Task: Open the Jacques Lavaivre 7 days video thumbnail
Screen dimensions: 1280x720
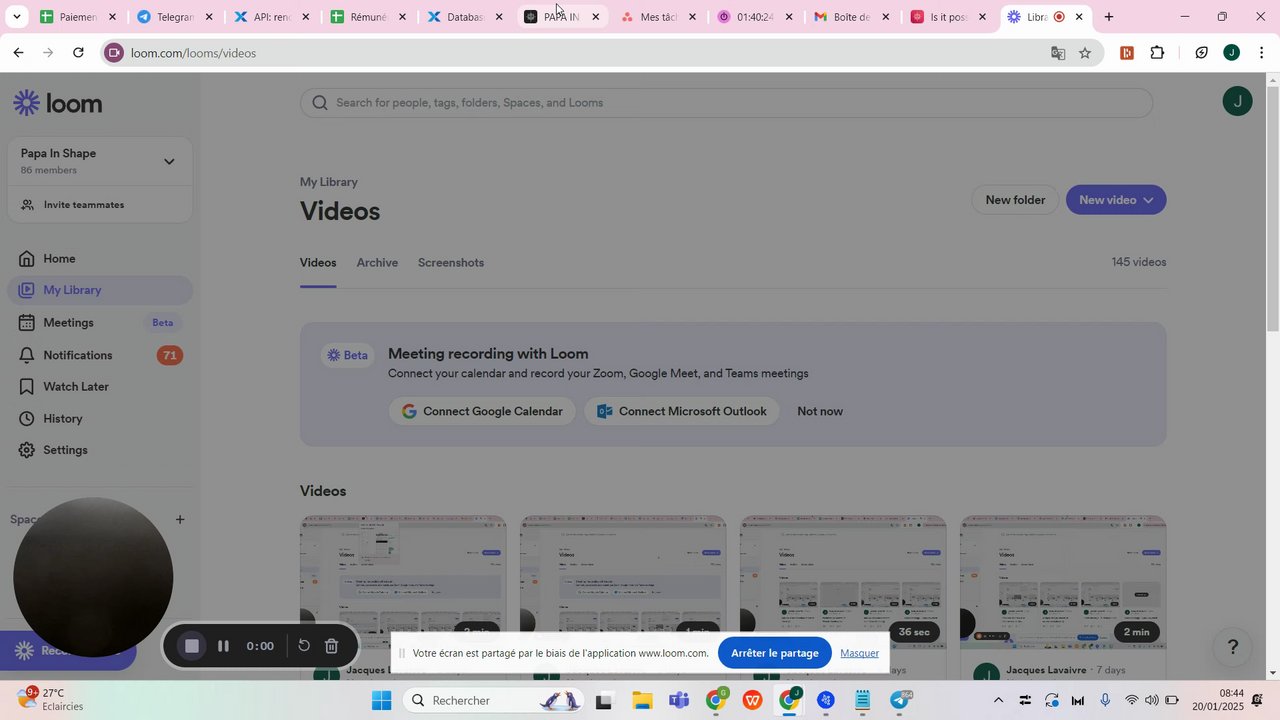Action: tap(1063, 584)
